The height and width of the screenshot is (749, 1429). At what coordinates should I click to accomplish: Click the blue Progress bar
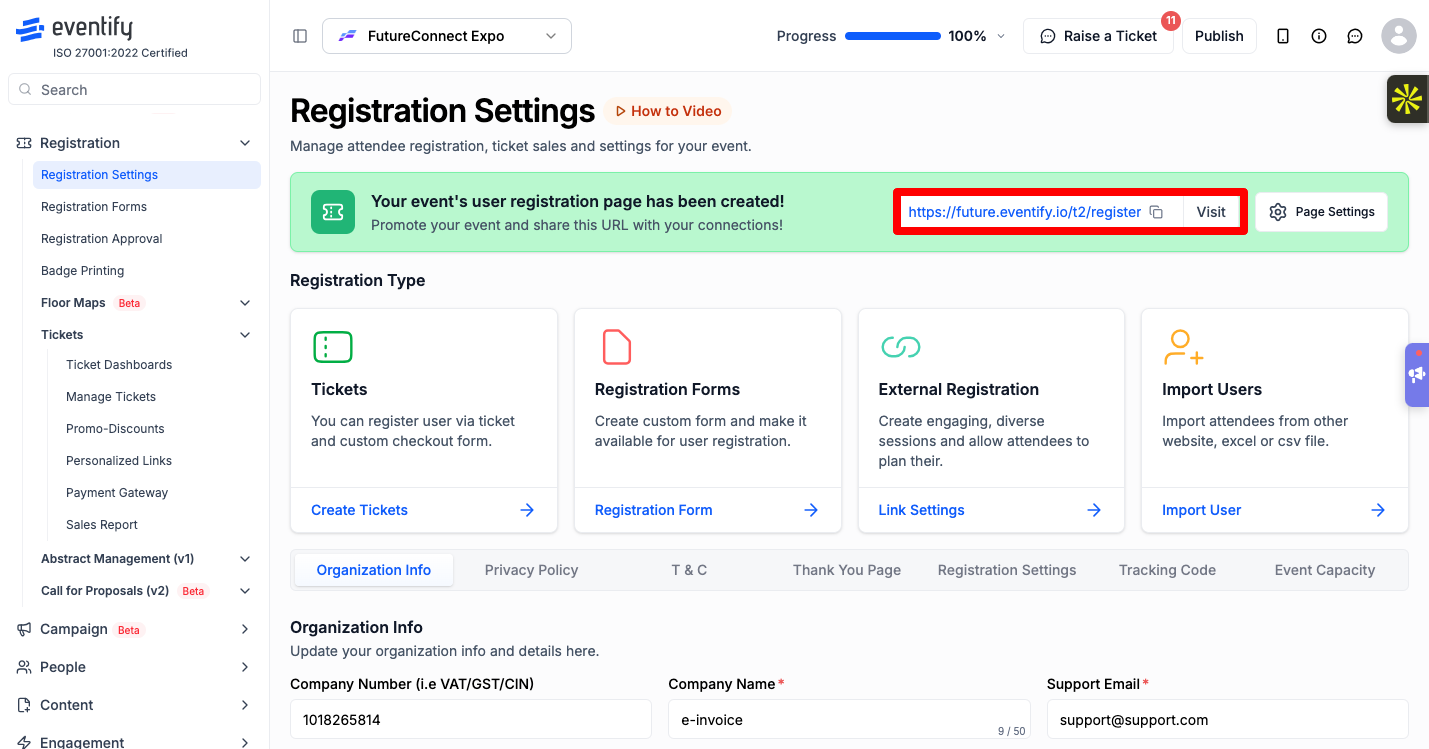[892, 36]
